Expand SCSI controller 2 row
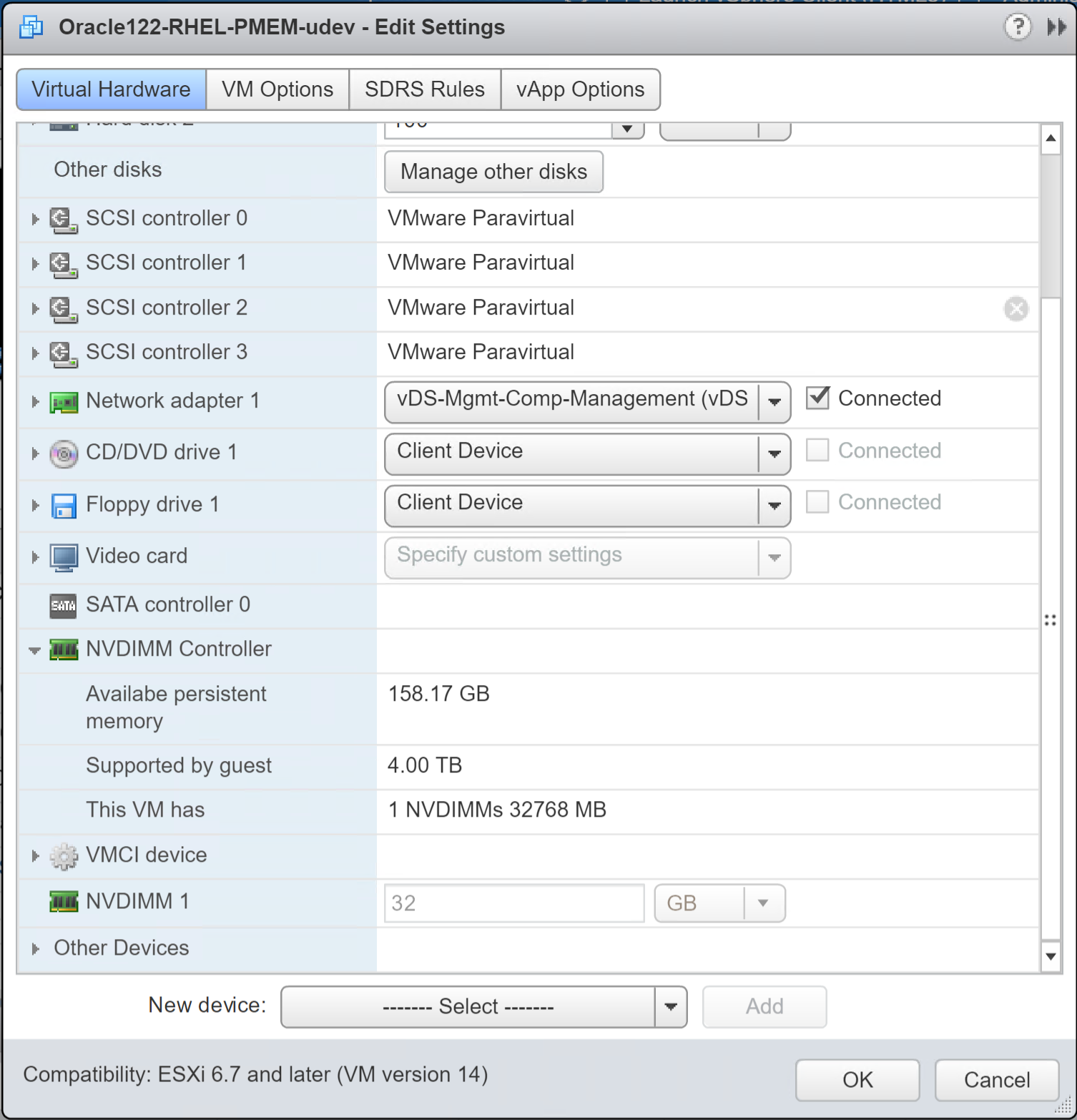This screenshot has width=1077, height=1120. pos(35,308)
